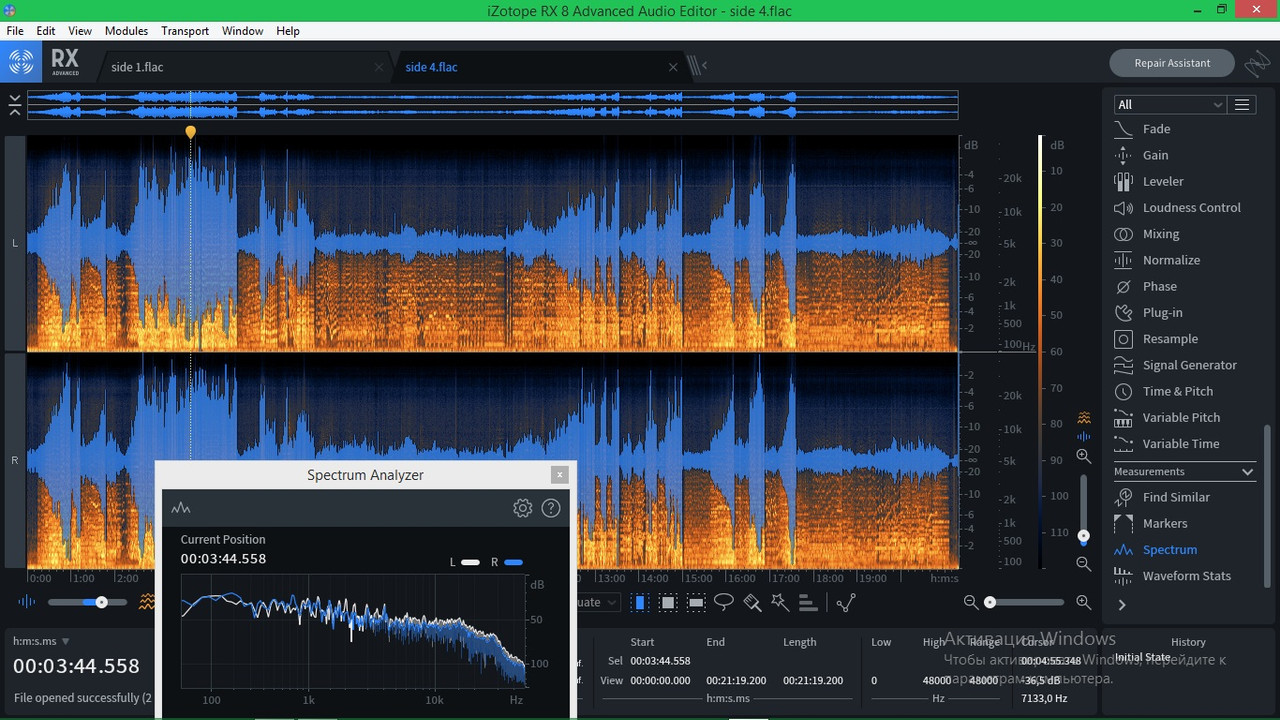This screenshot has height=720, width=1280.
Task: Zoom out frequency scale vertically
Action: pos(1083,564)
